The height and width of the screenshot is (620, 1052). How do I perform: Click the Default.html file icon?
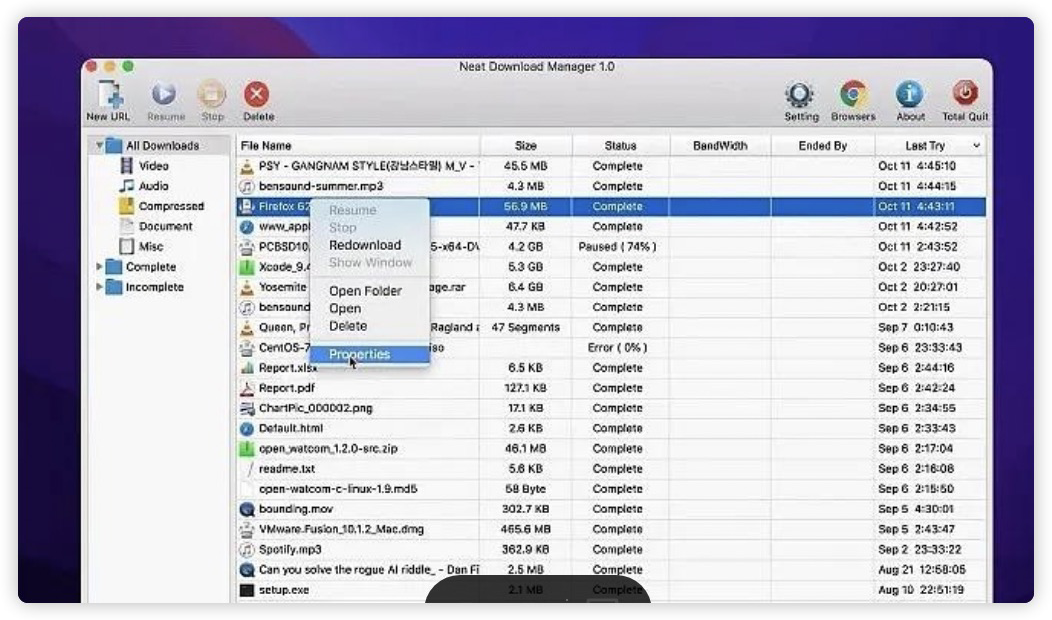coord(247,428)
